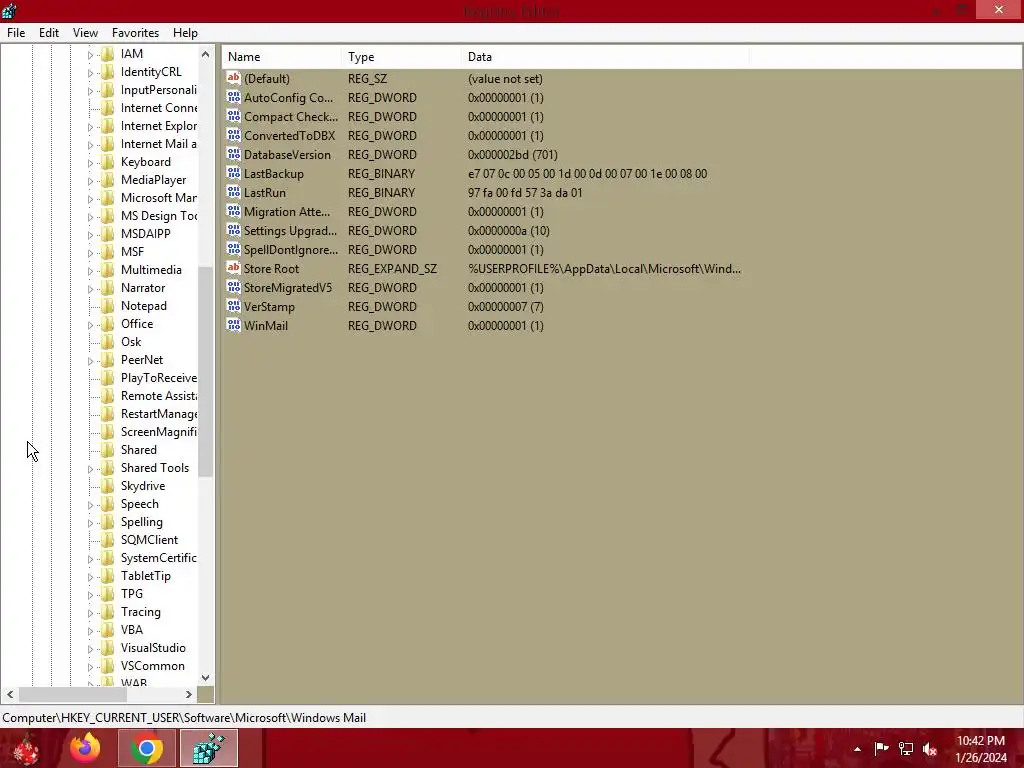Click the Store Root string icon

pos(233,268)
